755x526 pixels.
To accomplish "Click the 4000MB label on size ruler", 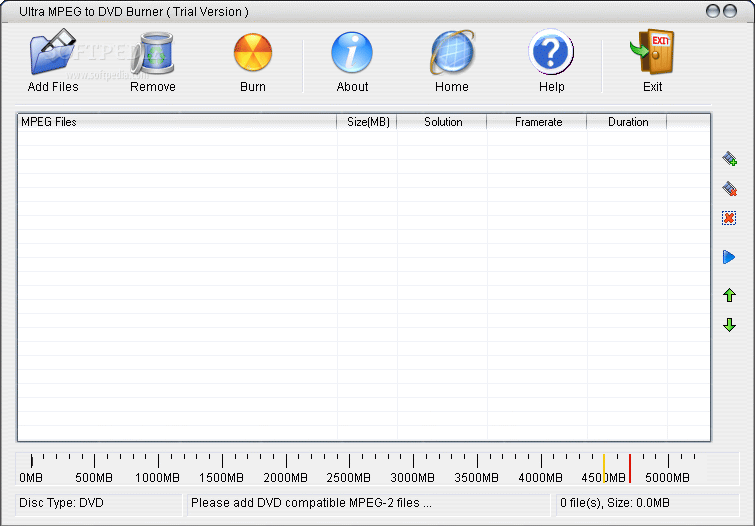I will pos(540,478).
